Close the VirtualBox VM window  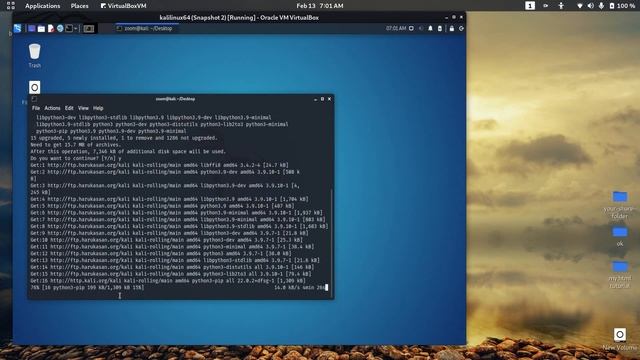pos(461,18)
